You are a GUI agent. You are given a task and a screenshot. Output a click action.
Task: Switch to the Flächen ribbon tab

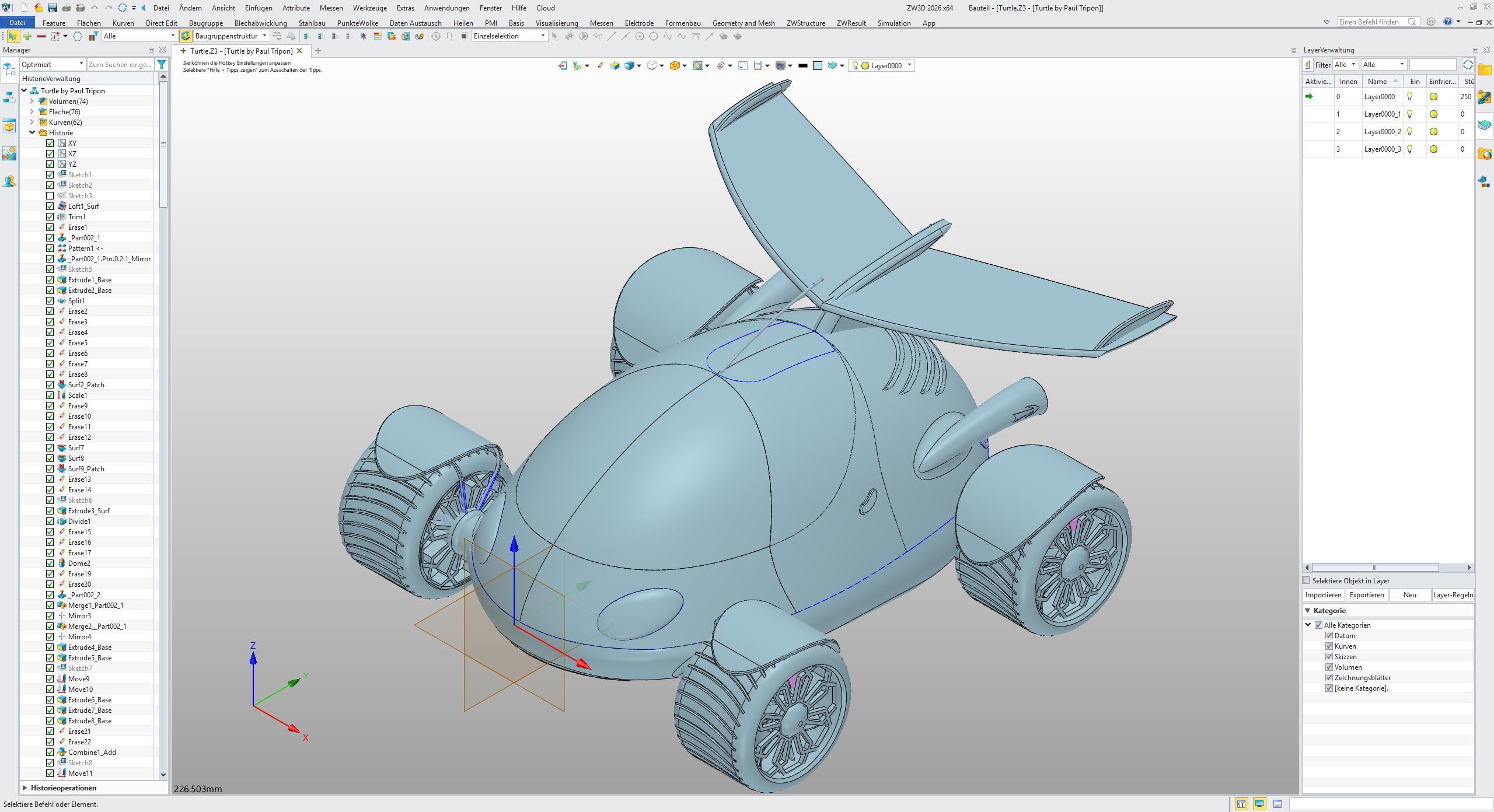(89, 23)
